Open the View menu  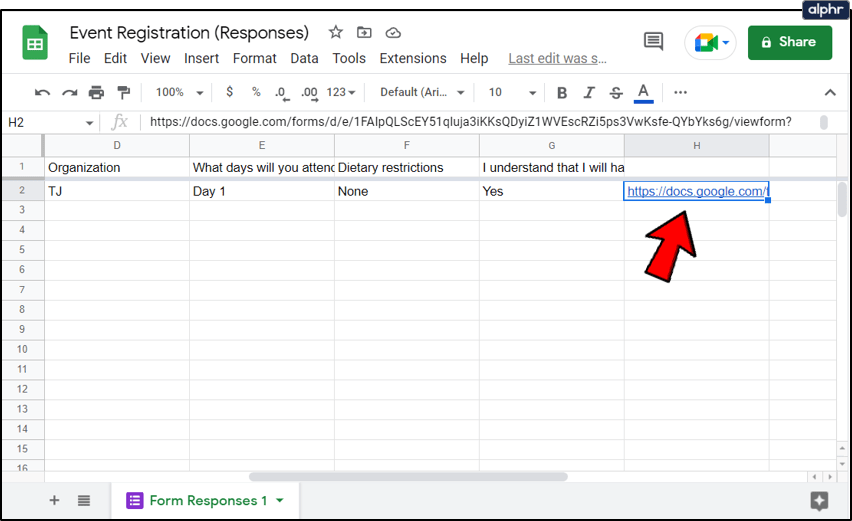point(155,58)
